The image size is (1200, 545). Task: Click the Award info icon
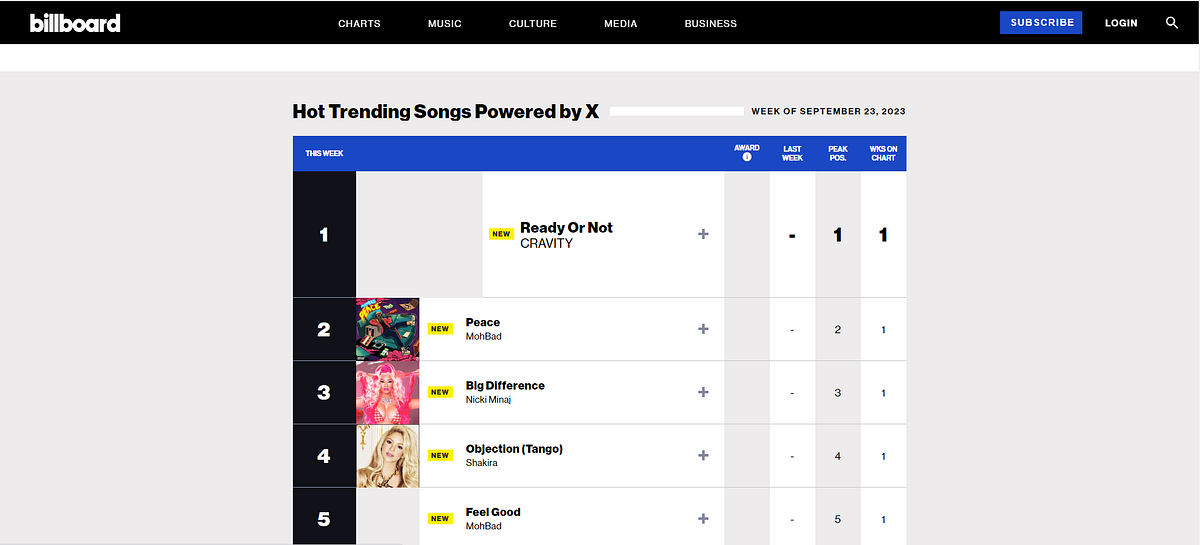click(x=747, y=157)
